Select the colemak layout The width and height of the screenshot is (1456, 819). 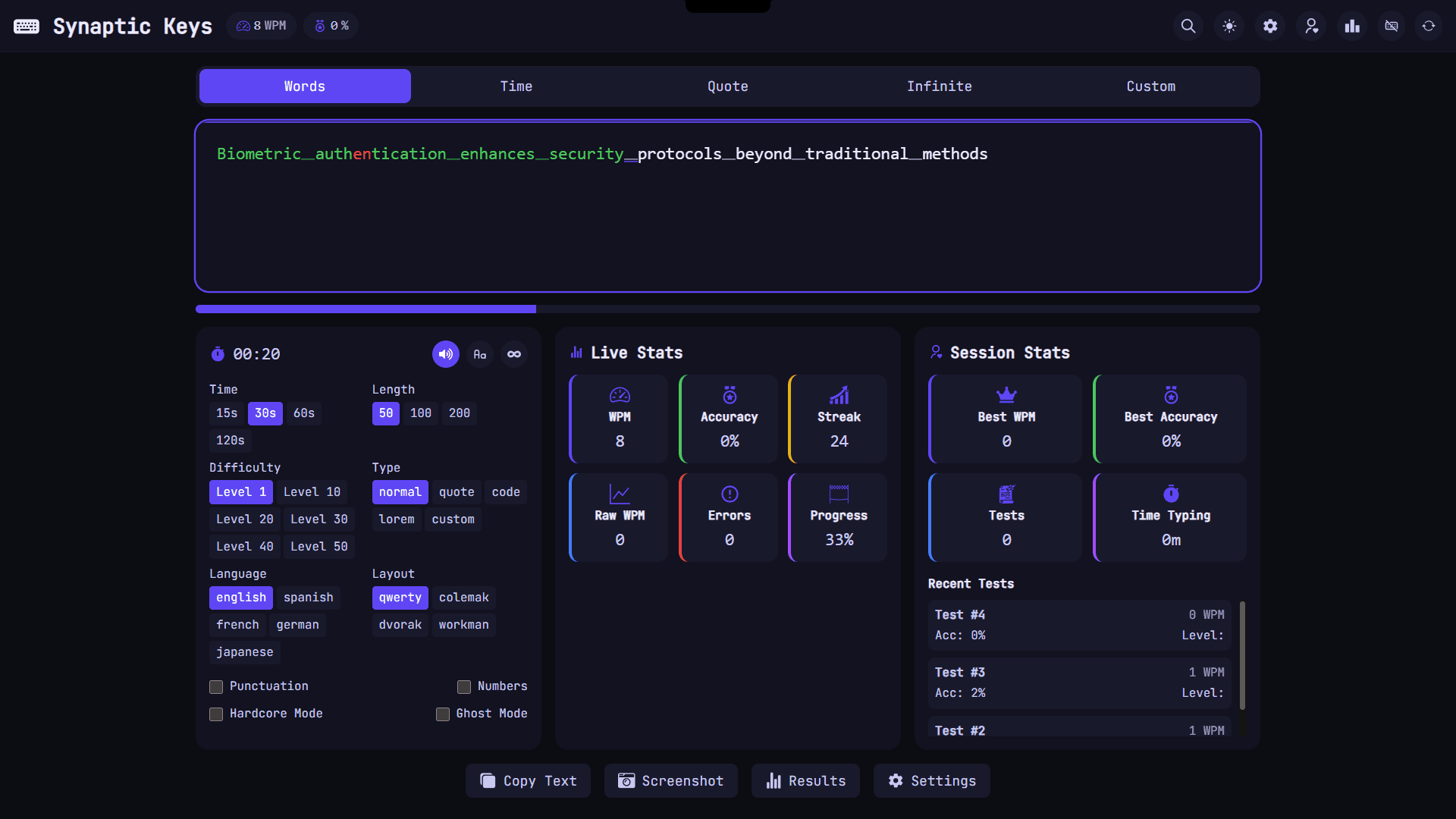464,598
